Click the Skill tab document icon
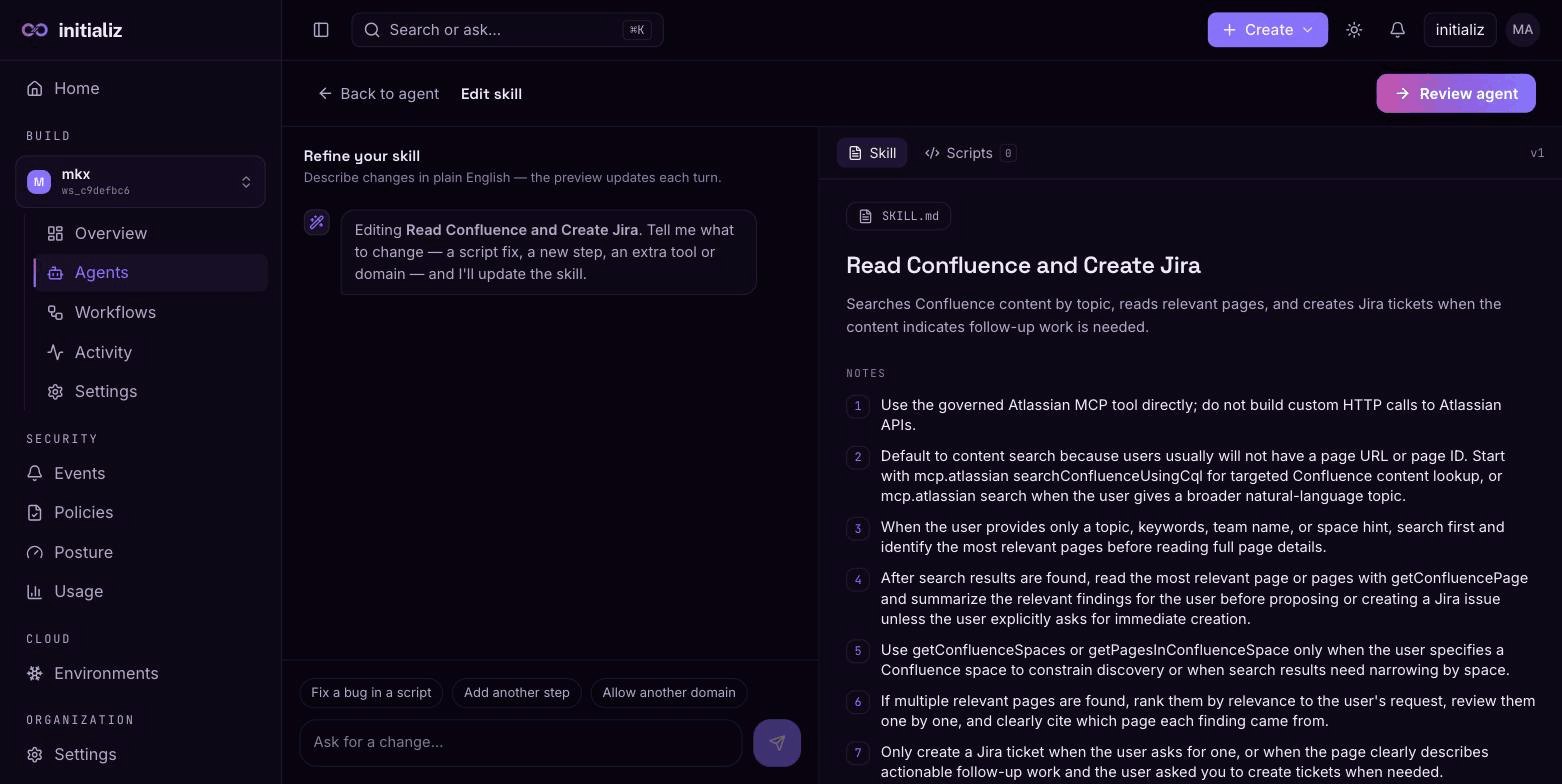This screenshot has width=1562, height=784. pyautogui.click(x=855, y=153)
